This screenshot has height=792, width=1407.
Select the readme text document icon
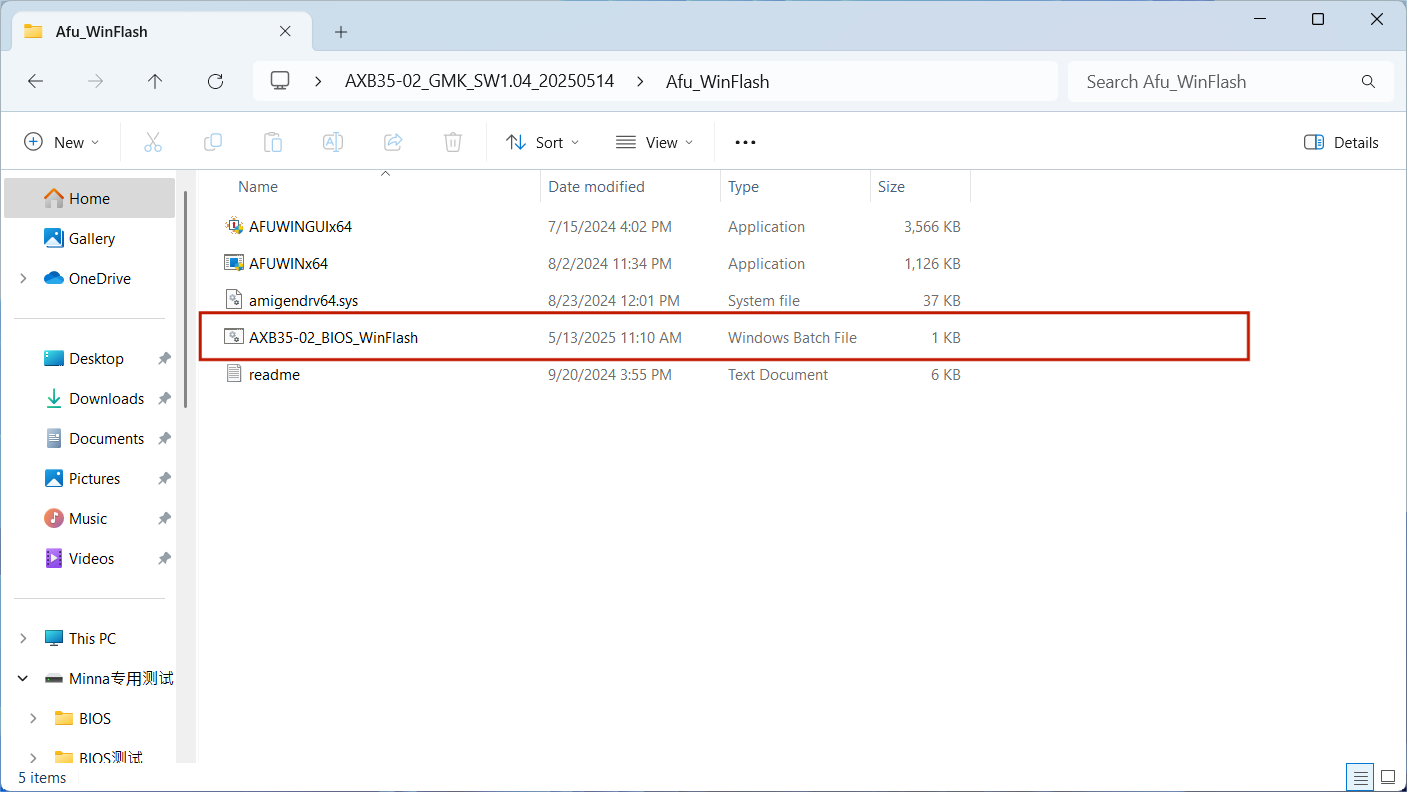tap(234, 375)
